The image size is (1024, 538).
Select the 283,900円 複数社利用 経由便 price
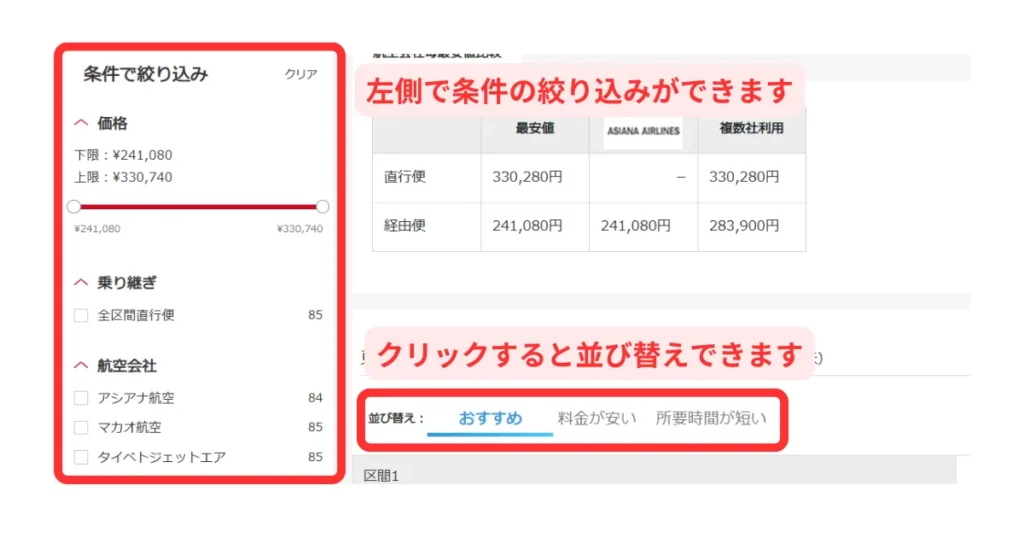pos(744,226)
